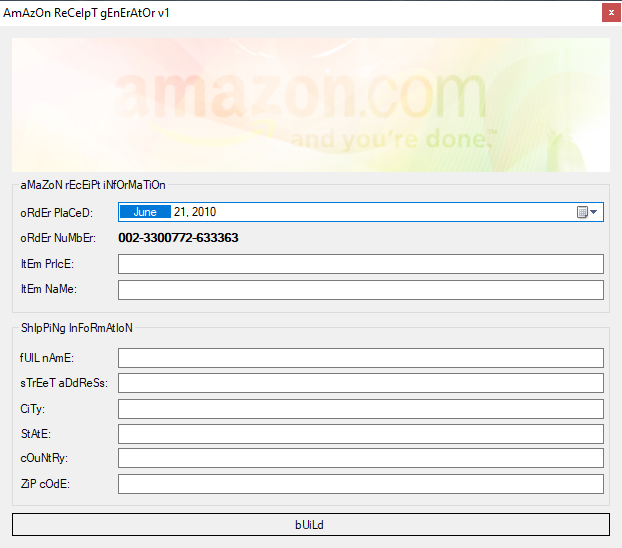Select the year '2010' in order date

203,212
